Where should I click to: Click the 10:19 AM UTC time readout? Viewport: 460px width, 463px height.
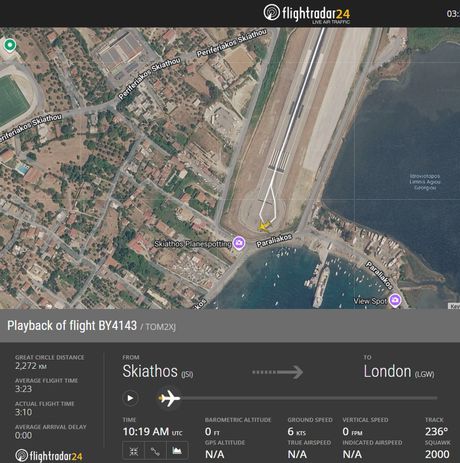tap(153, 432)
